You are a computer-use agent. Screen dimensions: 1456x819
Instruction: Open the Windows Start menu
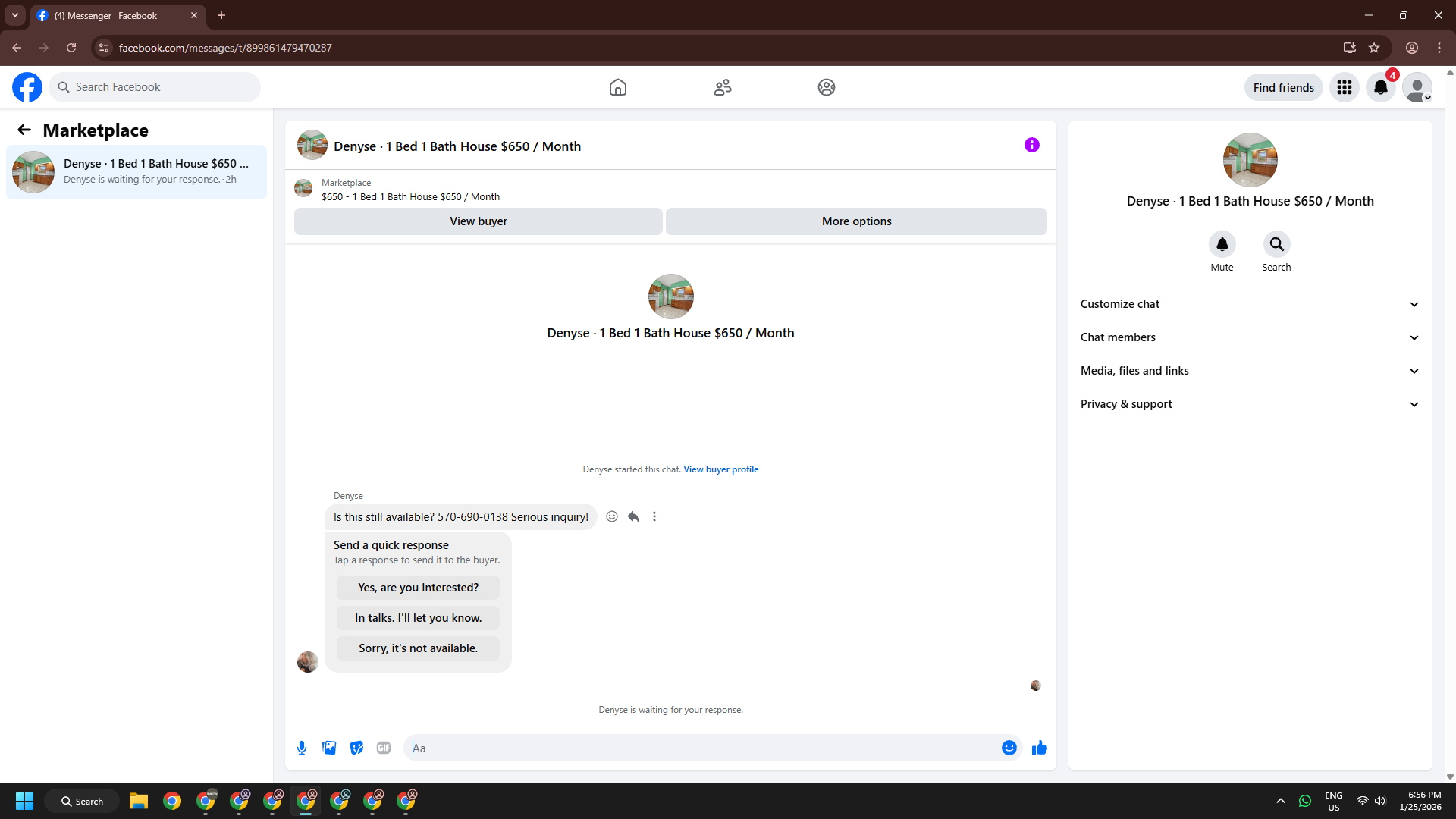click(x=24, y=801)
